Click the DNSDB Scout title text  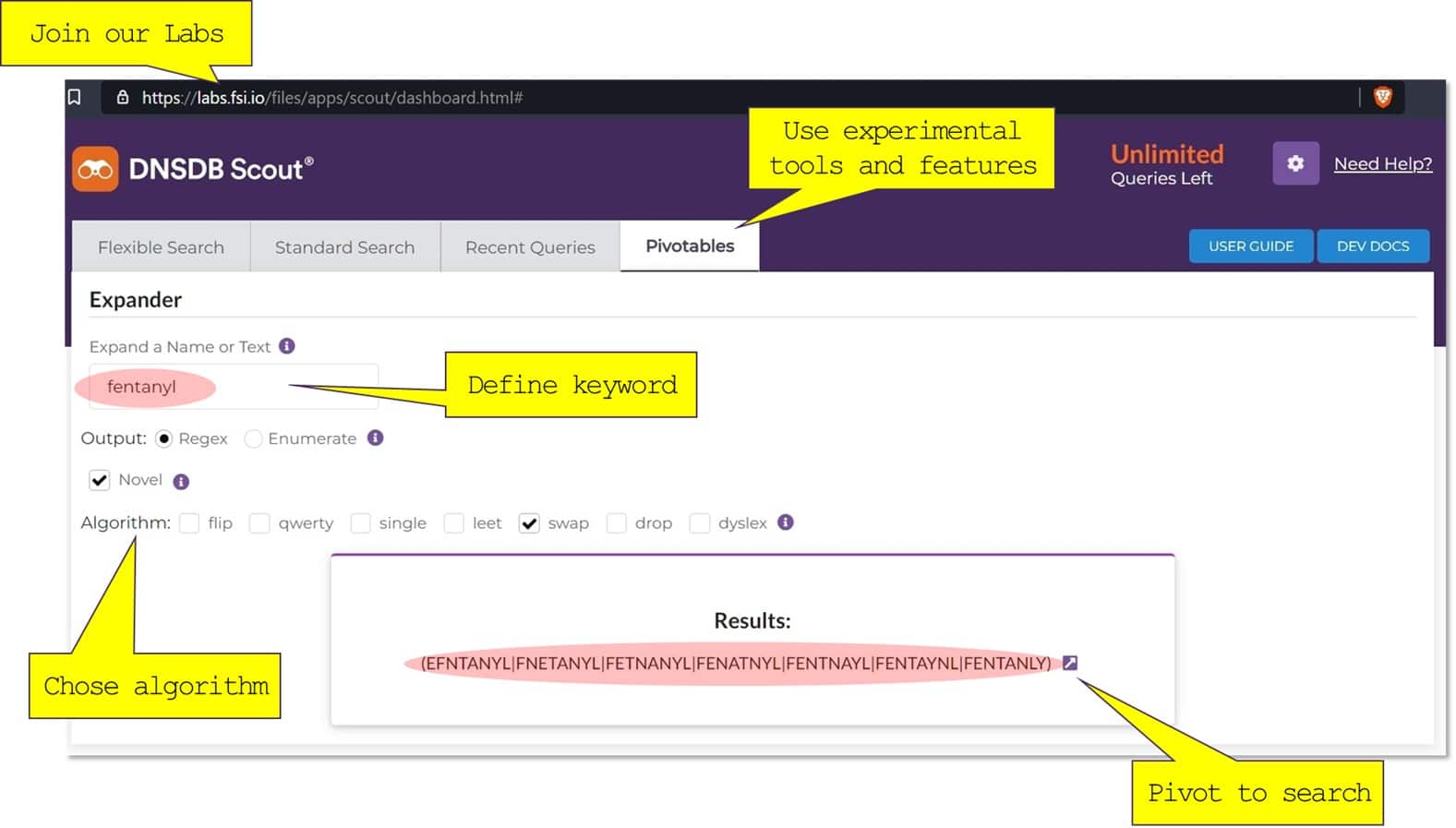(221, 169)
